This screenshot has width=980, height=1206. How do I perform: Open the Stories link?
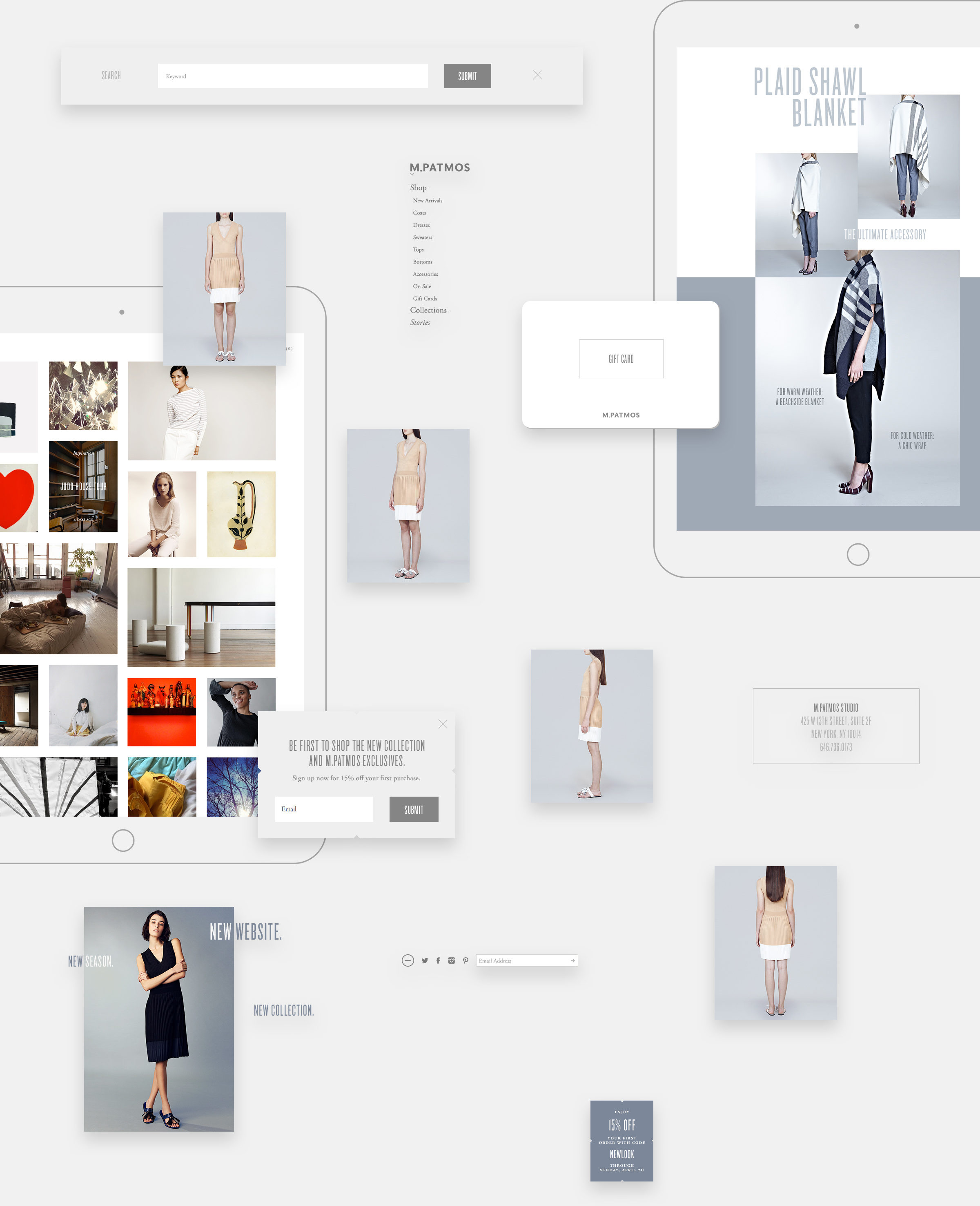click(x=420, y=323)
